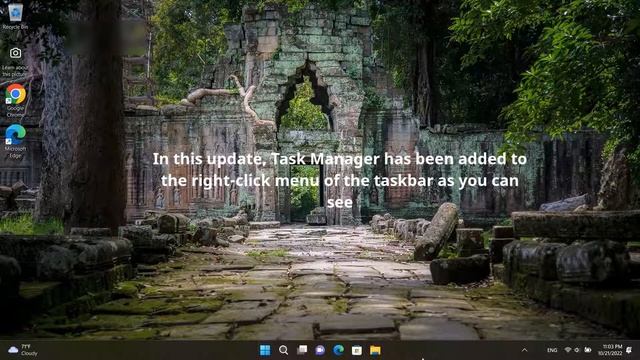Launch Google Chrome desktop shortcut
The height and width of the screenshot is (360, 640).
tap(16, 100)
